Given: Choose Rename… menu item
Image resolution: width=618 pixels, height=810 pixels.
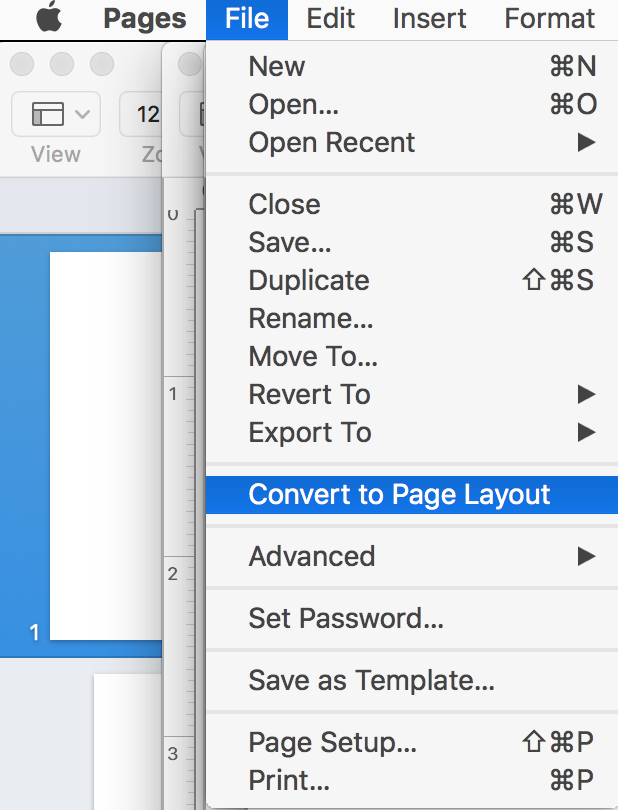Looking at the screenshot, I should [310, 318].
